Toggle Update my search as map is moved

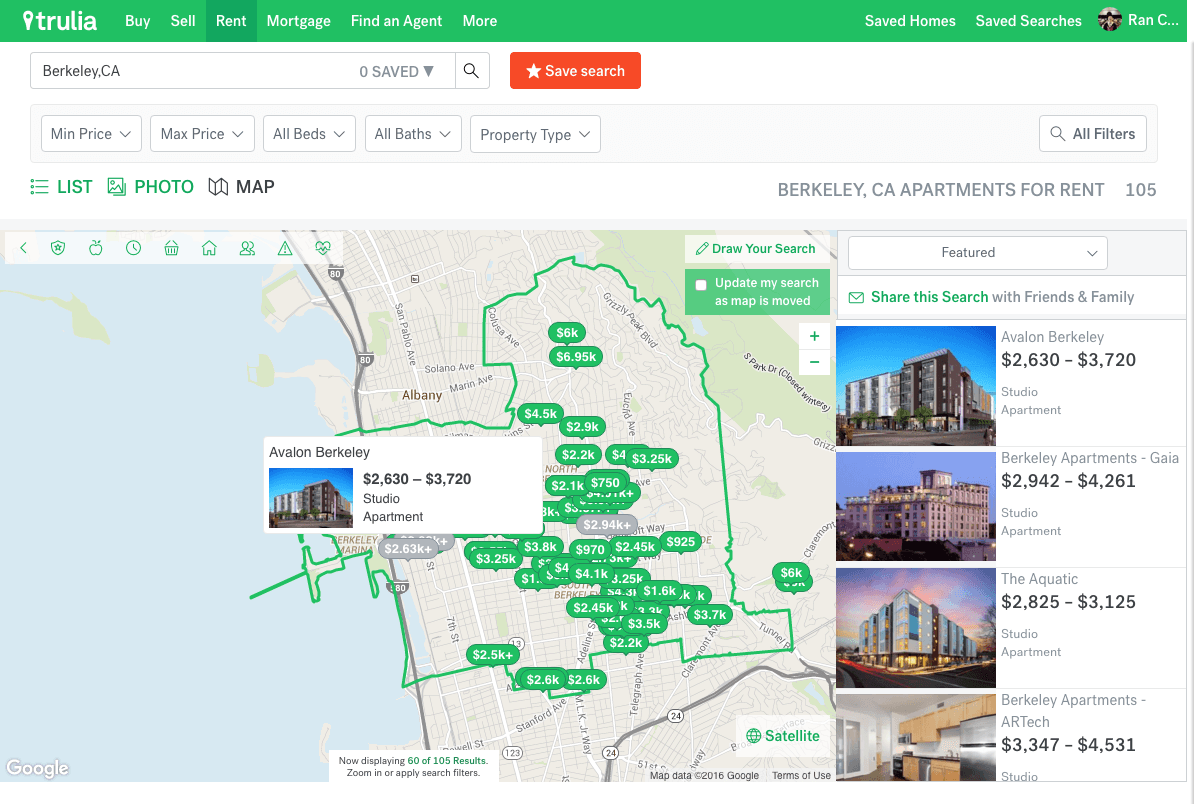coord(701,284)
